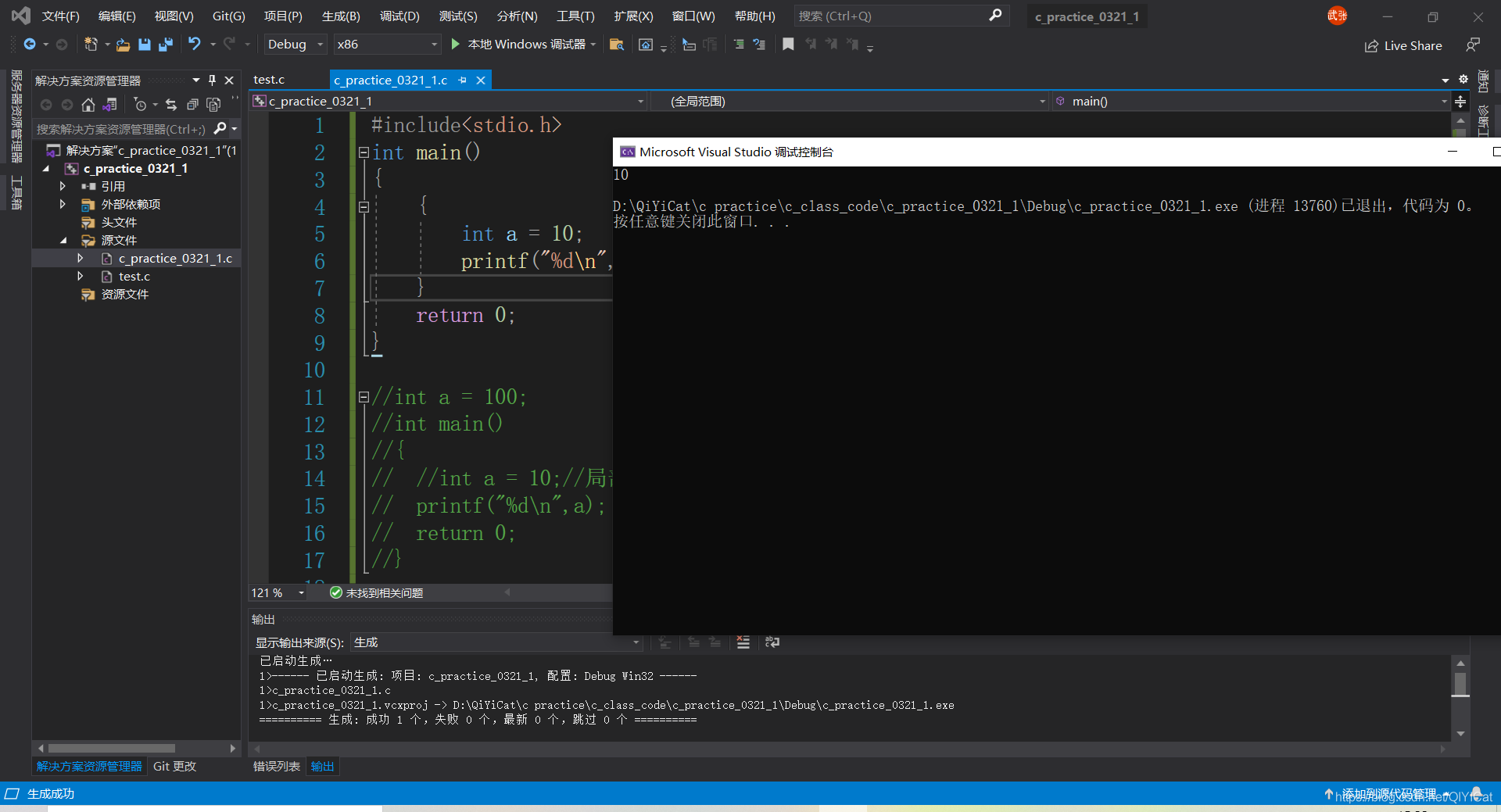Click the clear all output icon
The height and width of the screenshot is (812, 1501).
tap(743, 642)
